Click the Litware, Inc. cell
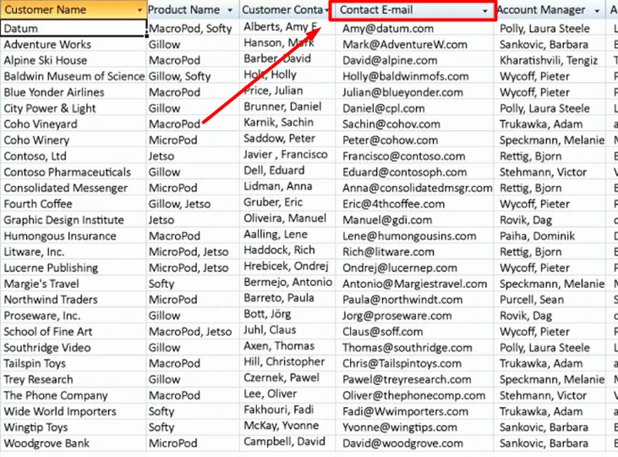 (x=73, y=252)
